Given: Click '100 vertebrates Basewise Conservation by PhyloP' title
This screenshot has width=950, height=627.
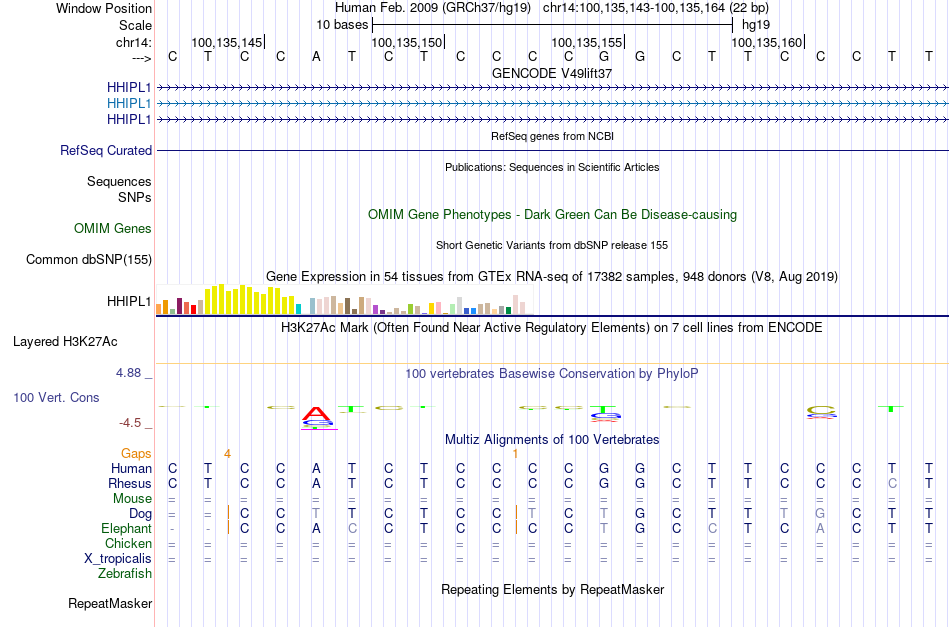Looking at the screenshot, I should [x=552, y=374].
